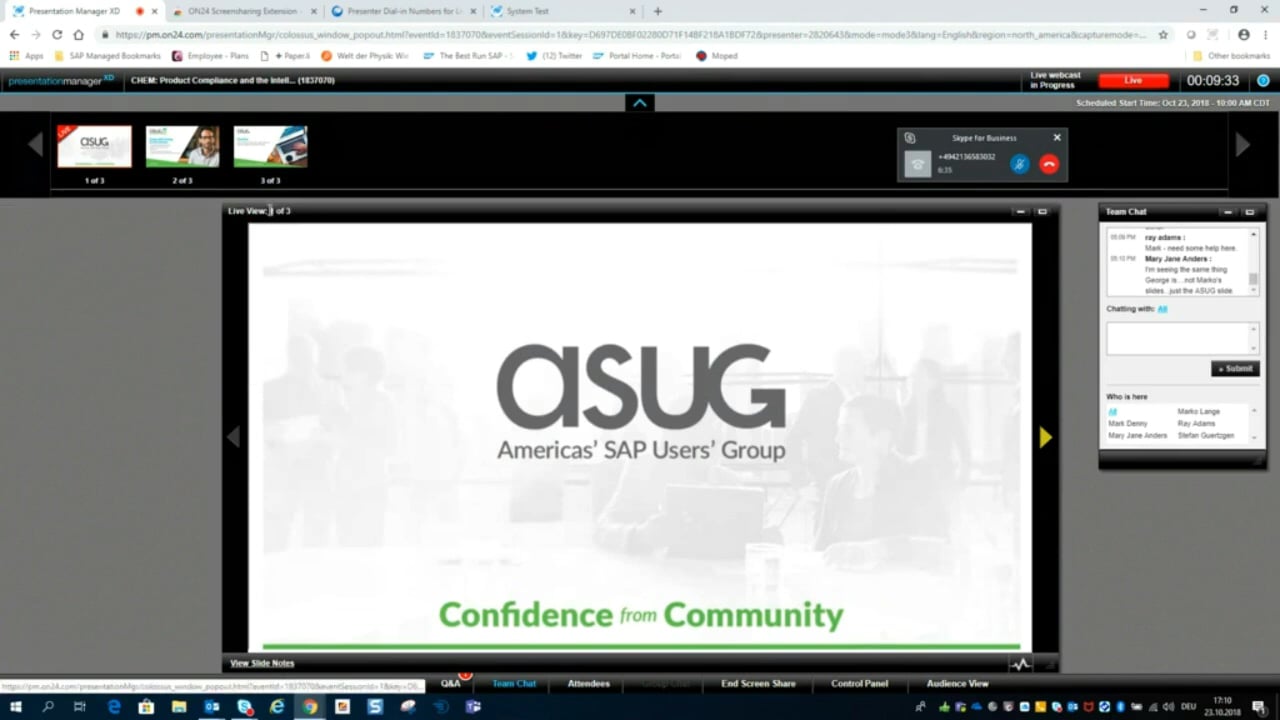The width and height of the screenshot is (1280, 720).
Task: Click the 'All' link next to Chatting with
Action: [x=1163, y=309]
